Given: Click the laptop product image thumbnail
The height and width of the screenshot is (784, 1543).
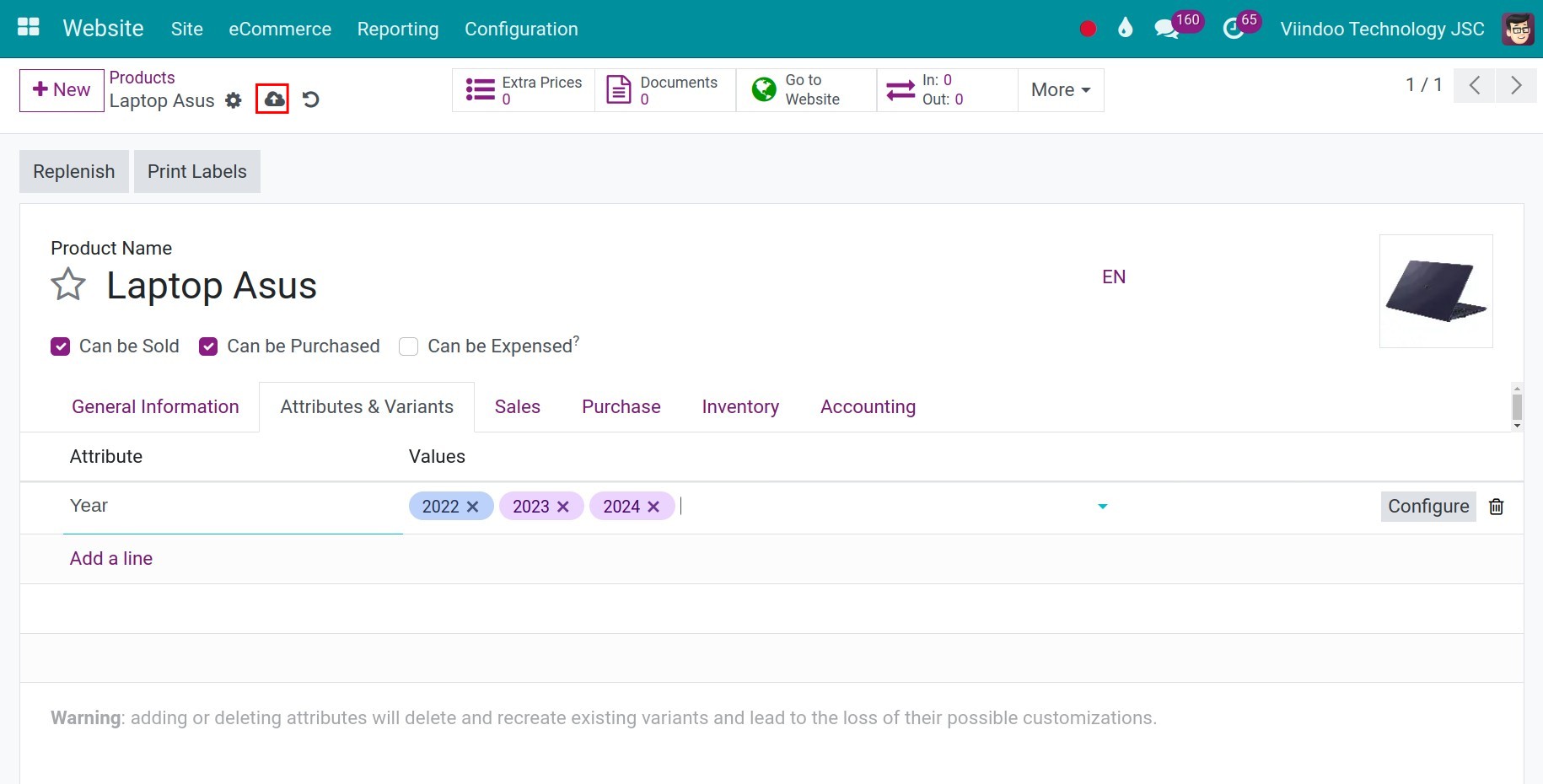Looking at the screenshot, I should 1435,291.
